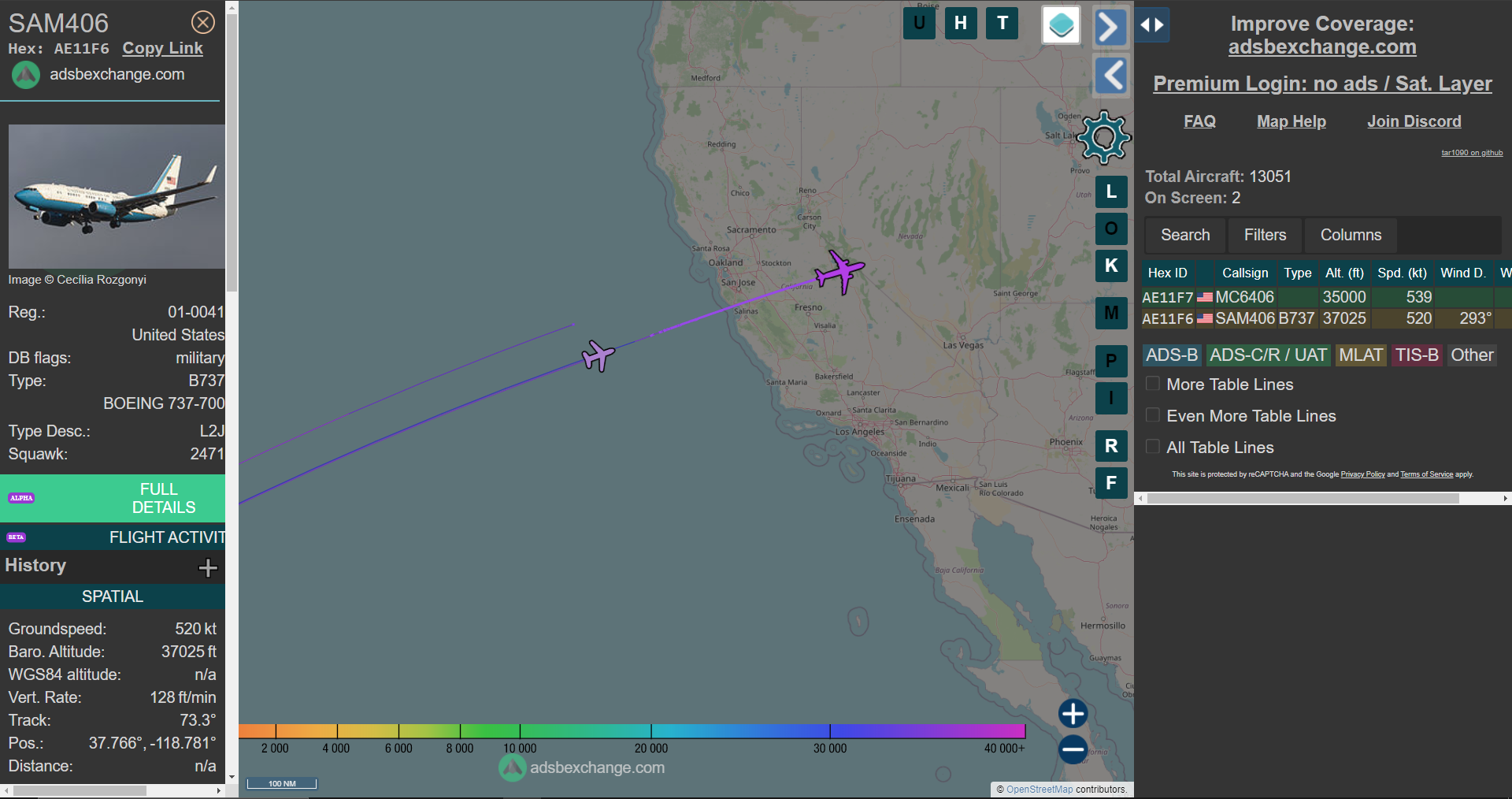Click the R map button
This screenshot has height=799, width=1512.
click(1111, 446)
